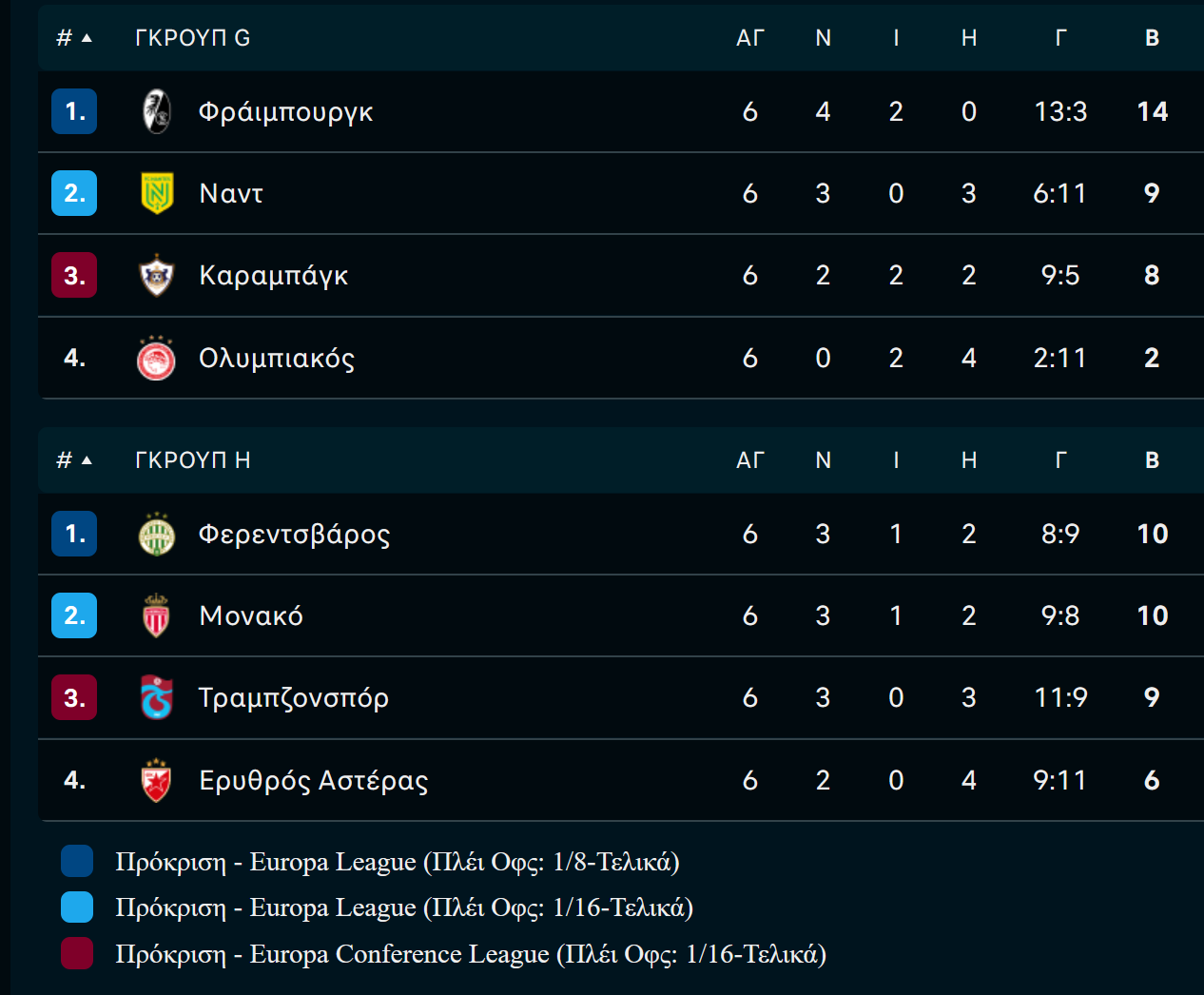Sort Group H by goals column Γ
This screenshot has height=995, width=1204.
click(x=1060, y=460)
